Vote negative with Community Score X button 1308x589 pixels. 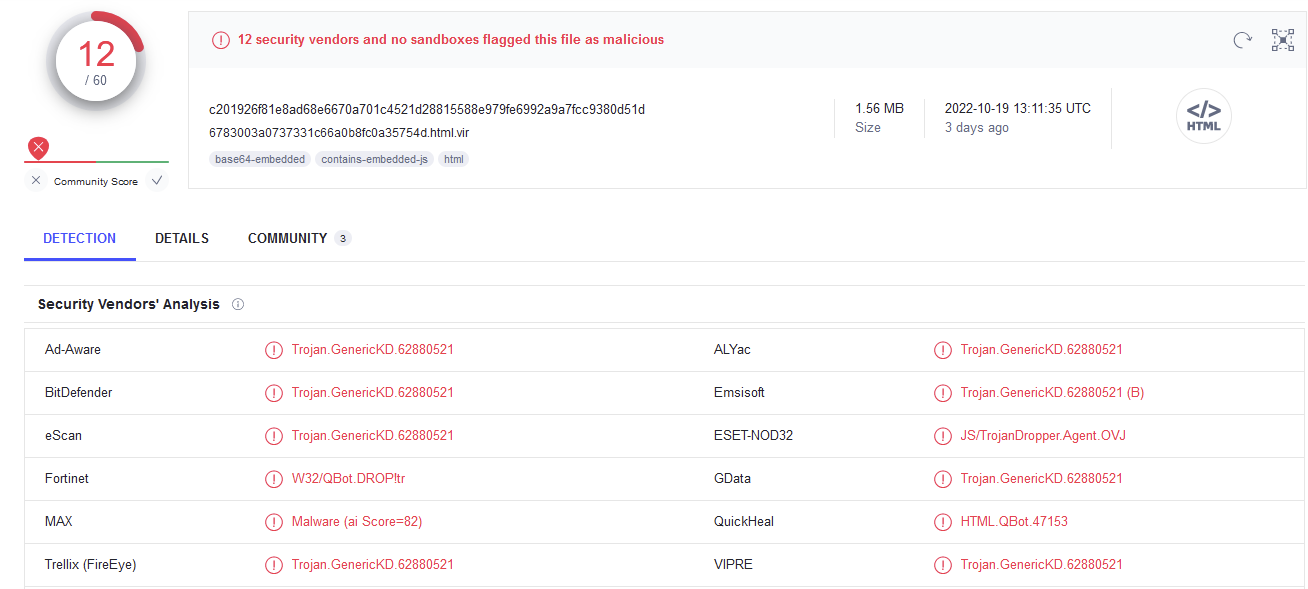pyautogui.click(x=36, y=181)
